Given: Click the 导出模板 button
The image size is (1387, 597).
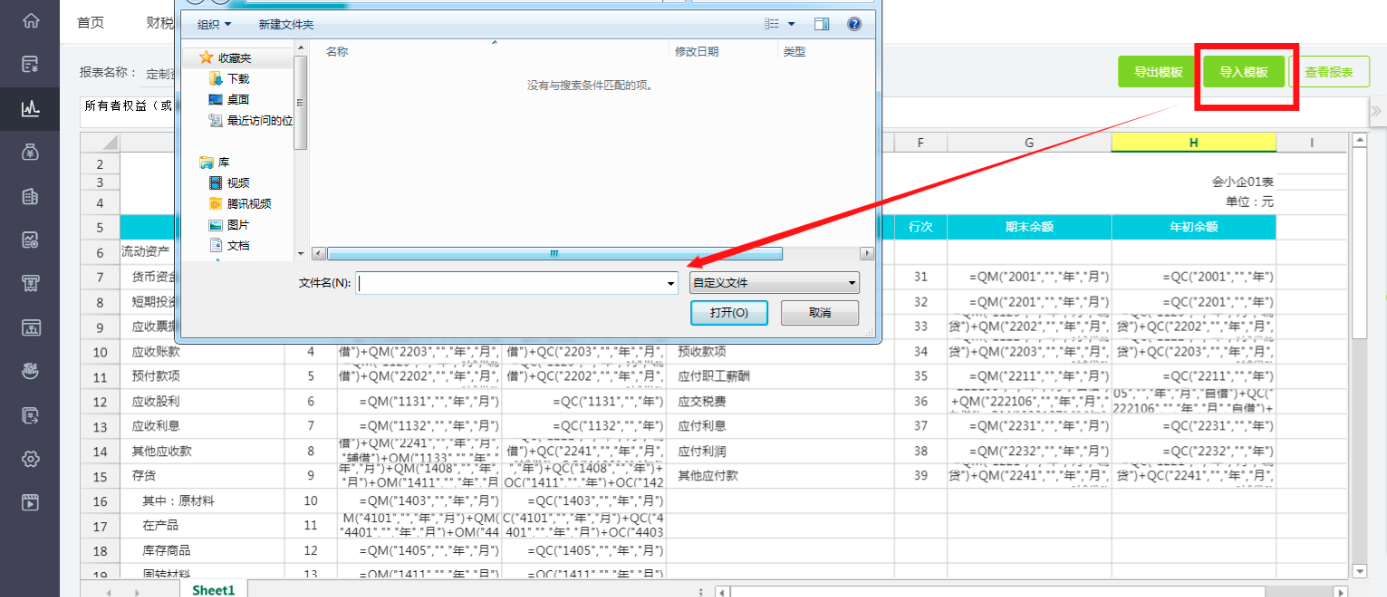Looking at the screenshot, I should pyautogui.click(x=1158, y=72).
